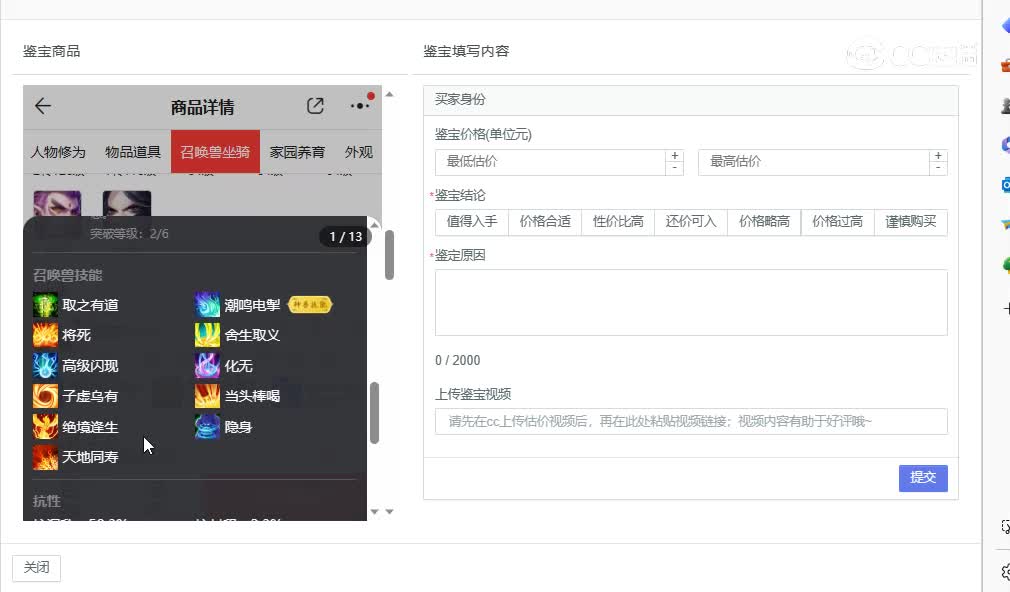This screenshot has height=592, width=1010.
Task: Choose the 价格过高 conclusion option
Action: click(x=837, y=222)
